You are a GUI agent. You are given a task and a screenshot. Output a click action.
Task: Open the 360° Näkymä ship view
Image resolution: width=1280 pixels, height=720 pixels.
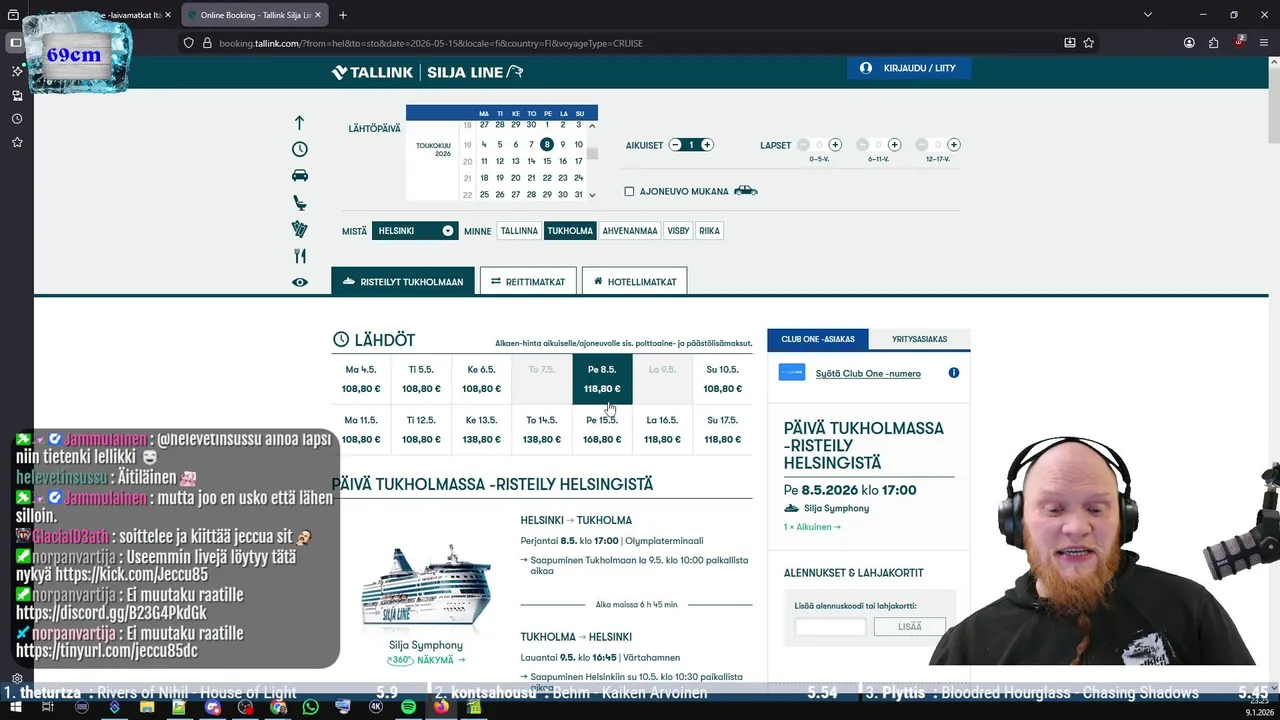[425, 660]
